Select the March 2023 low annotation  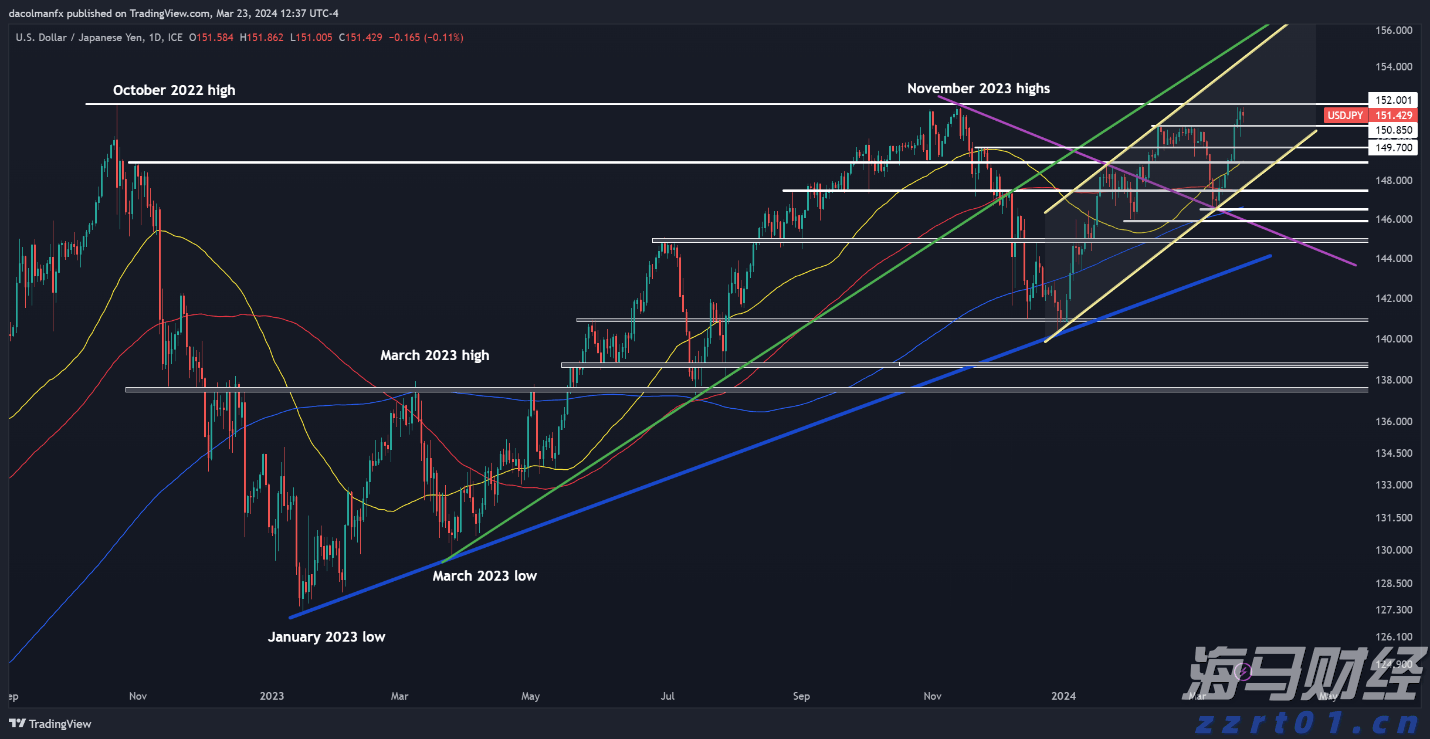[x=484, y=575]
